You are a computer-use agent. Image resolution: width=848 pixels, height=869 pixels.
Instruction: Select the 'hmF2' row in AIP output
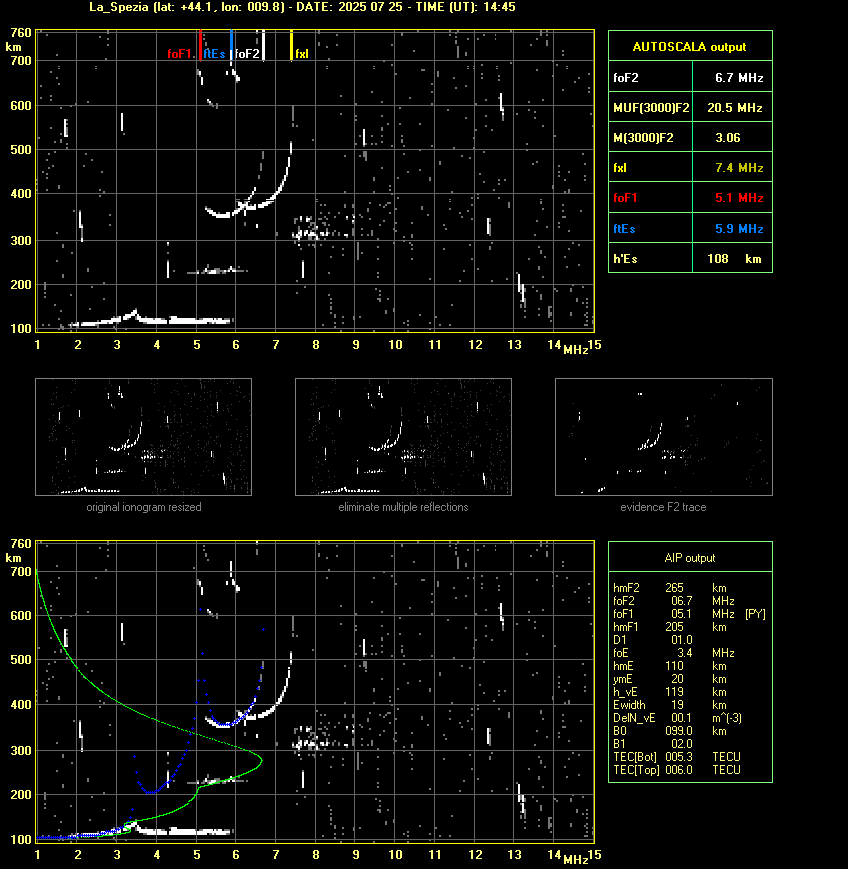pos(689,588)
